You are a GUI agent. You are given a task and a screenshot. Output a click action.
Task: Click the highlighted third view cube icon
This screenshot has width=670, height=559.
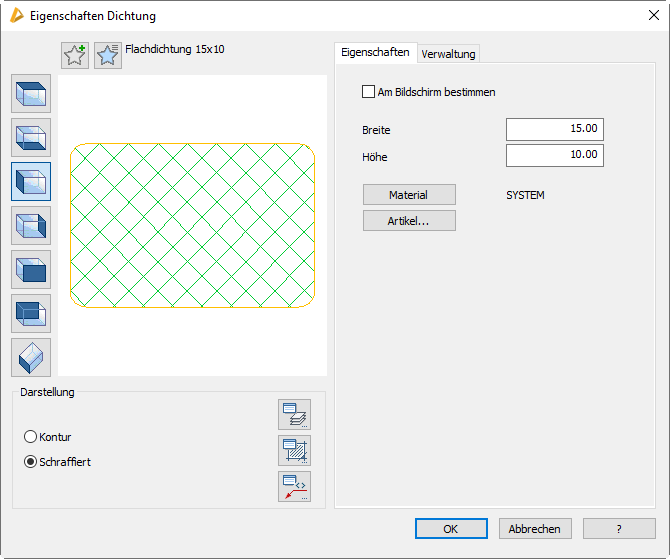pos(31,182)
